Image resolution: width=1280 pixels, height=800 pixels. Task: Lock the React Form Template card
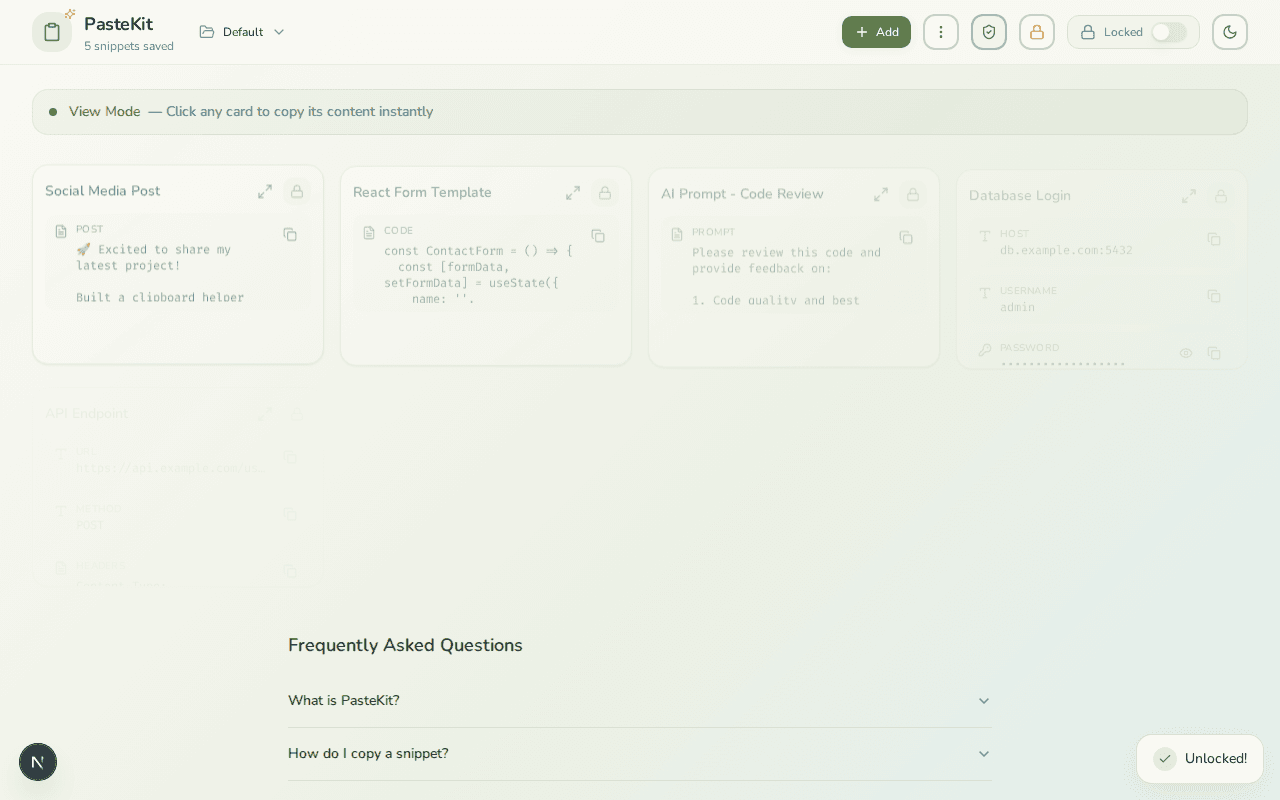[604, 193]
